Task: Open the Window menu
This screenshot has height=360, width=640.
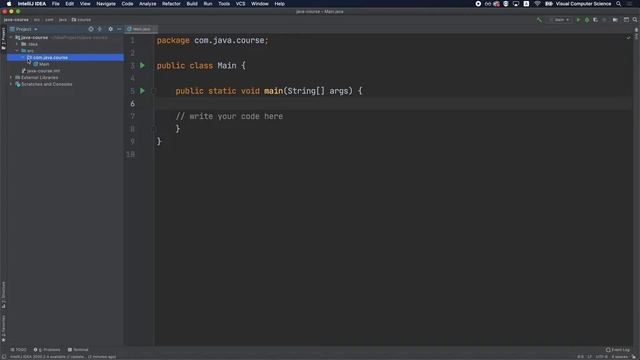Action: (260, 4)
